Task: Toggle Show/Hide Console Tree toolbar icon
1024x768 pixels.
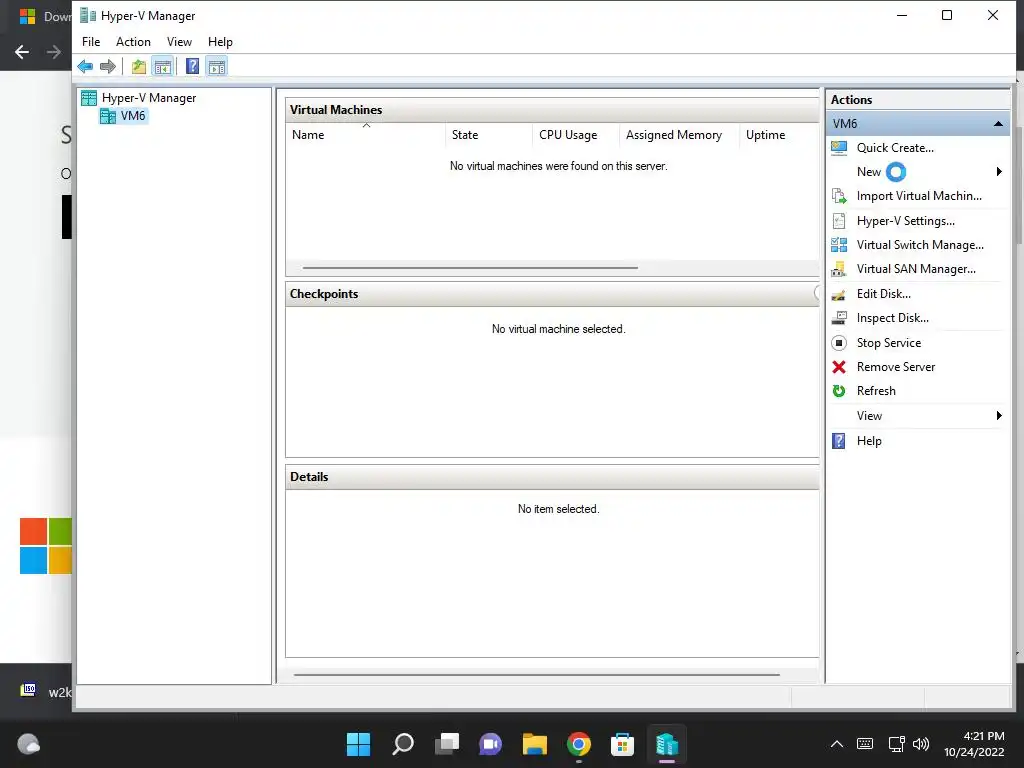Action: 163,66
